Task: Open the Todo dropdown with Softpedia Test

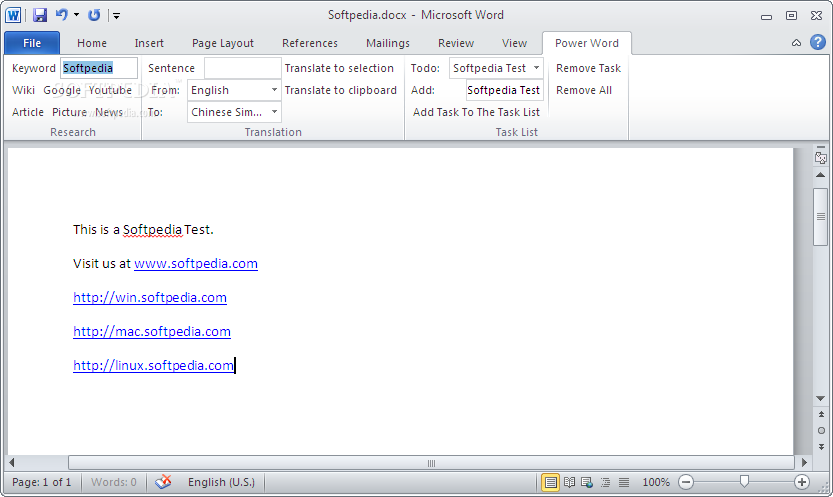Action: click(x=496, y=68)
